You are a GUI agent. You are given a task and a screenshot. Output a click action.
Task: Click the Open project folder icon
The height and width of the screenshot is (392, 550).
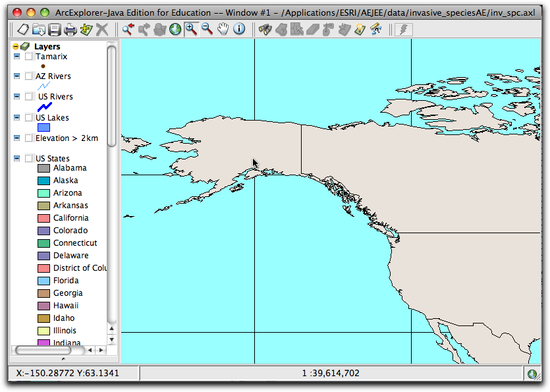pyautogui.click(x=38, y=29)
